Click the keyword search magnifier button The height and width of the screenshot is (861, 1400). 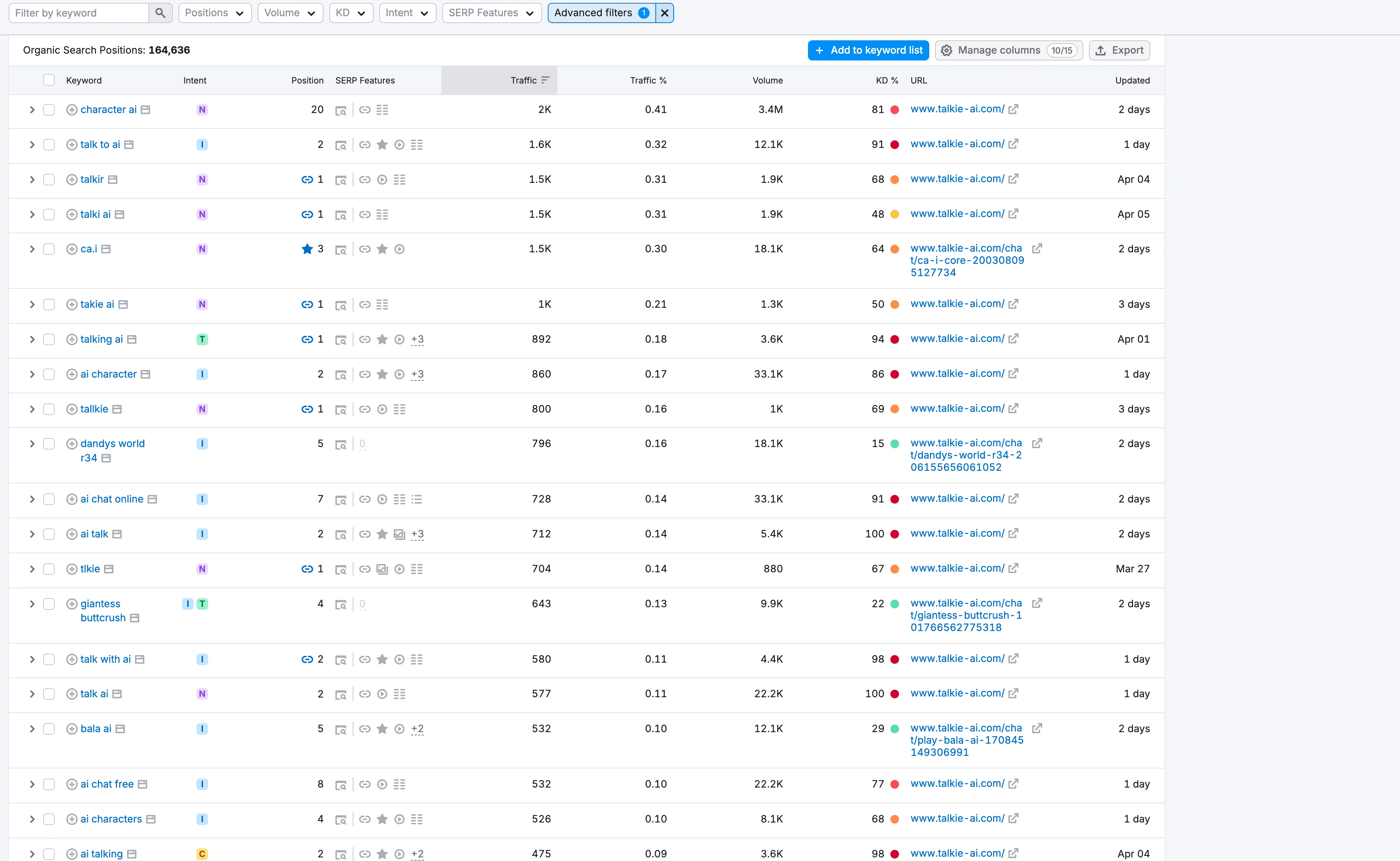coord(160,13)
